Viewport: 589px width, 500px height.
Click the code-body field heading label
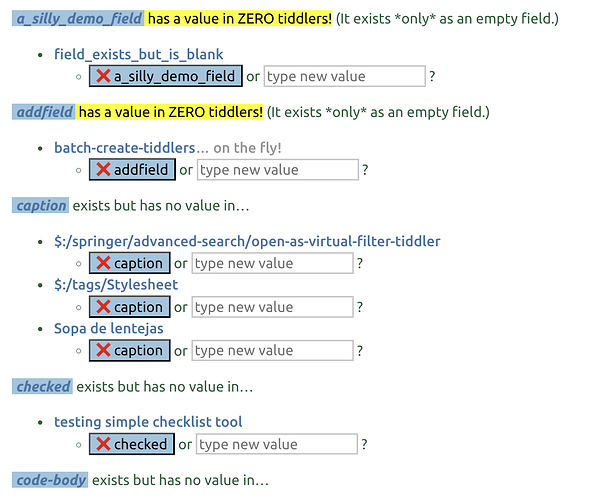click(50, 480)
